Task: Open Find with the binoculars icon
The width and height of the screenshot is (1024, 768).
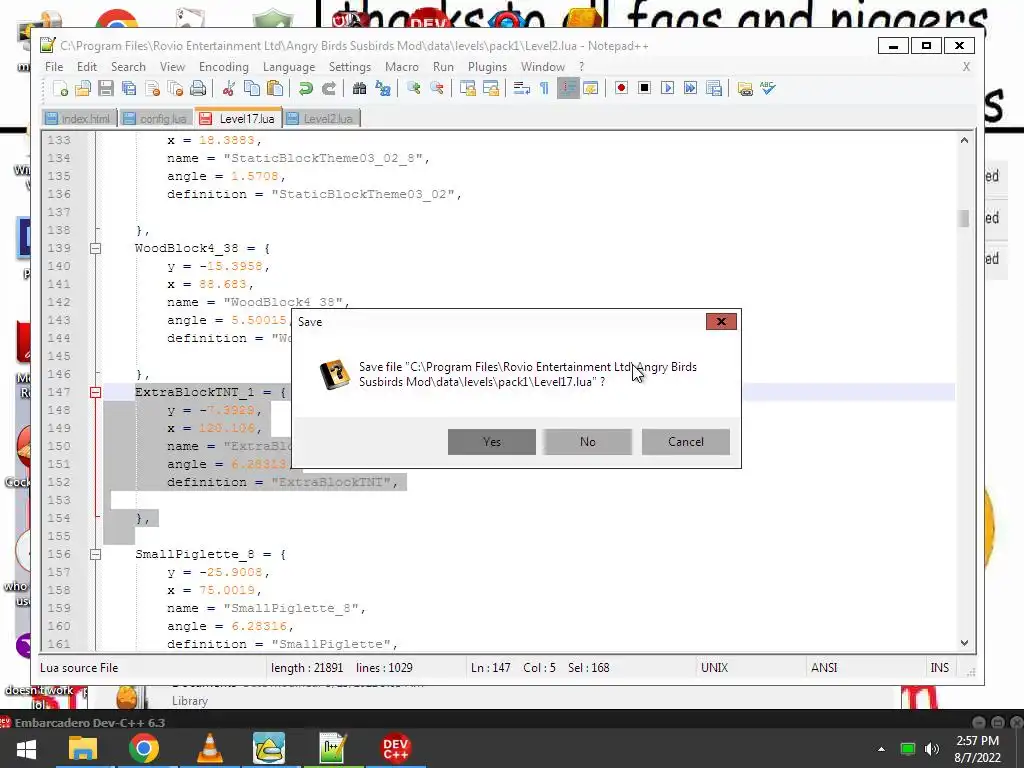Action: (359, 89)
